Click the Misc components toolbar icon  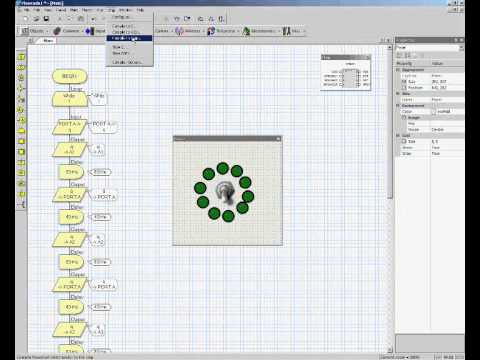(x=291, y=31)
